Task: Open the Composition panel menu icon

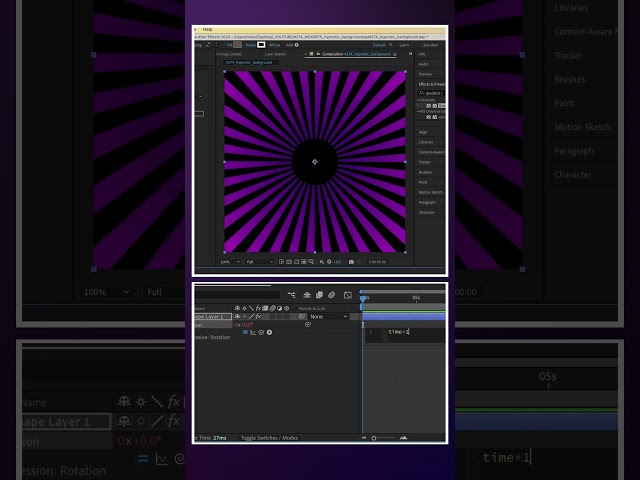Action: tap(394, 54)
